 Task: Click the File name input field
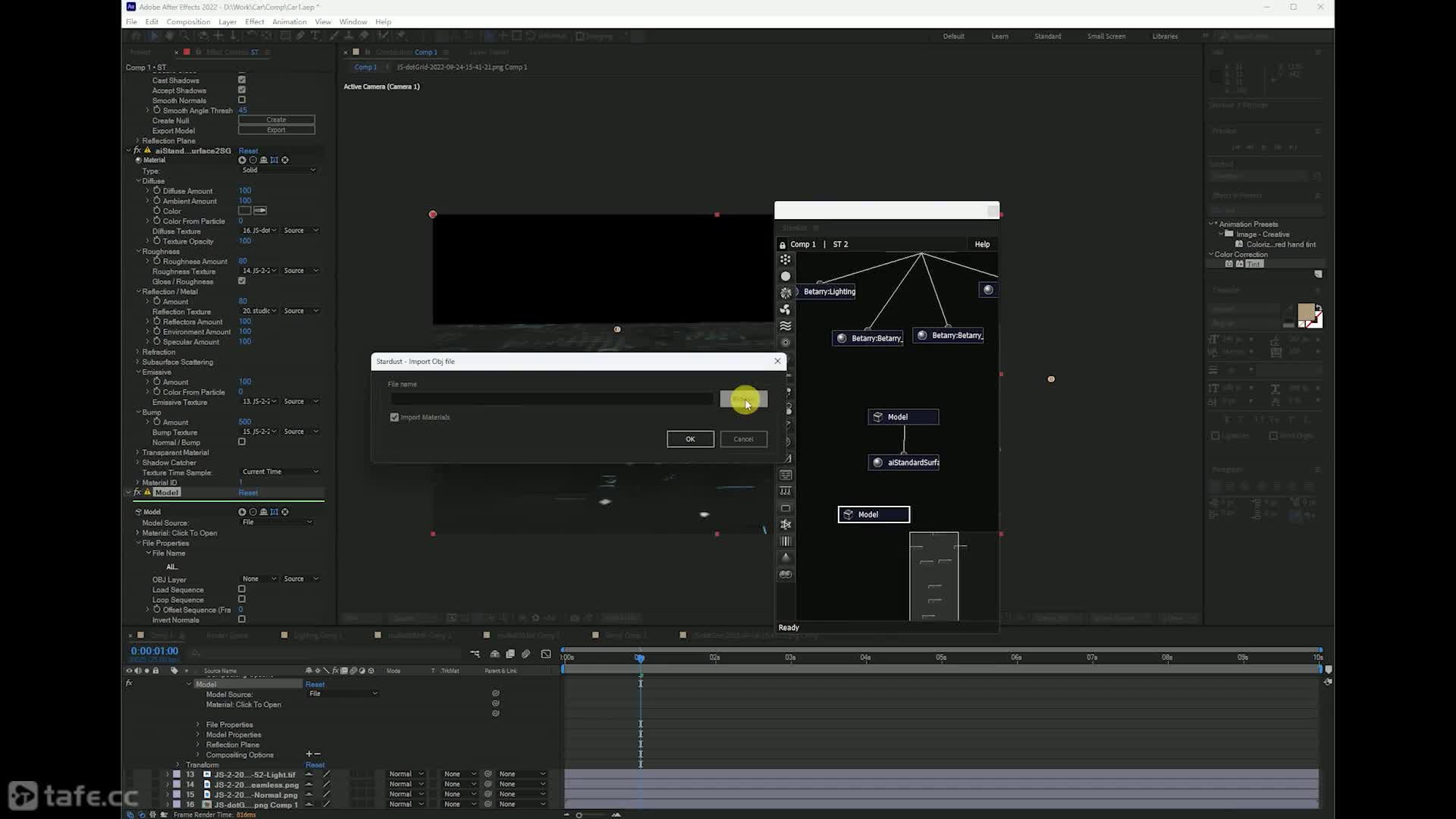(x=551, y=399)
